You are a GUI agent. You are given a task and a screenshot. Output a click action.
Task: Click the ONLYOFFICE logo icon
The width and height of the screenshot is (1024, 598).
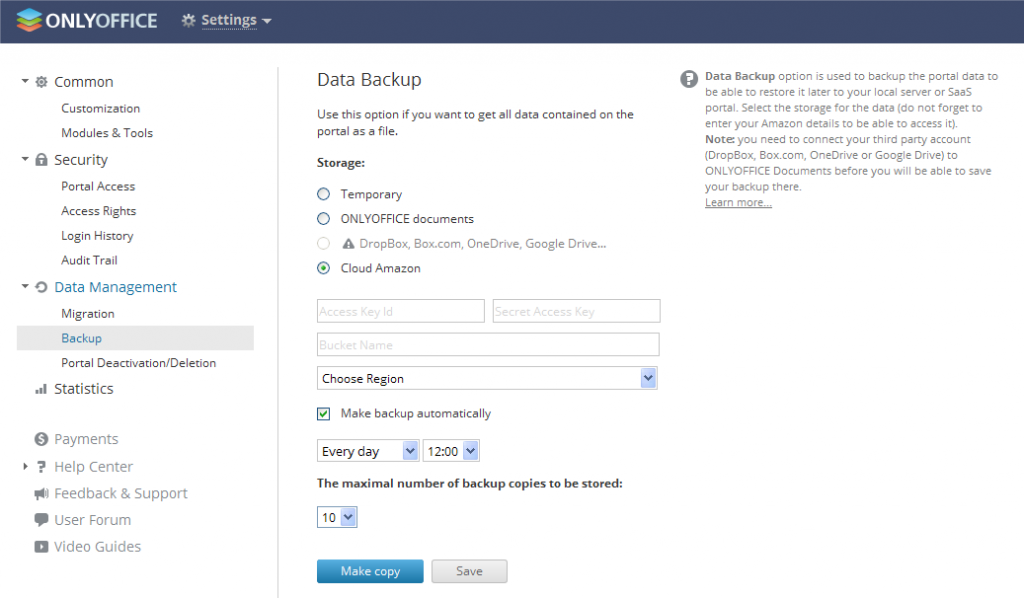coord(29,20)
